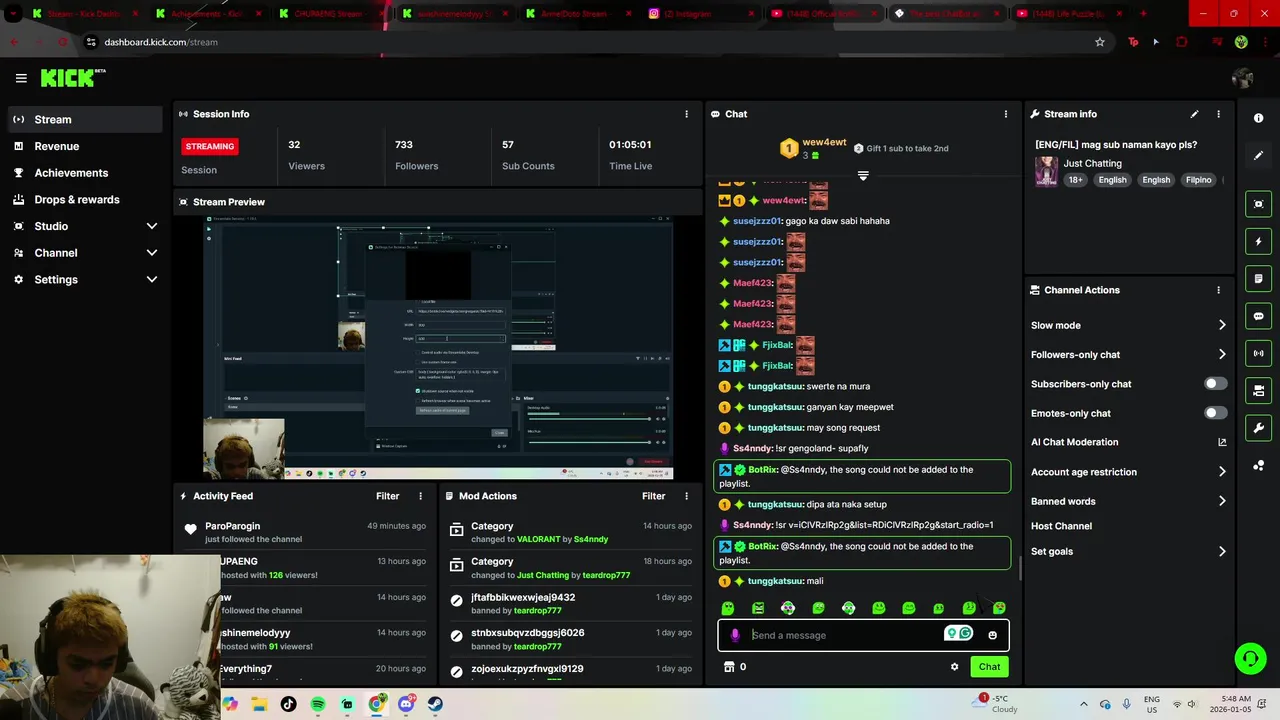Click the Just Chatting category link
Viewport: 1280px width, 720px height.
click(x=1092, y=163)
